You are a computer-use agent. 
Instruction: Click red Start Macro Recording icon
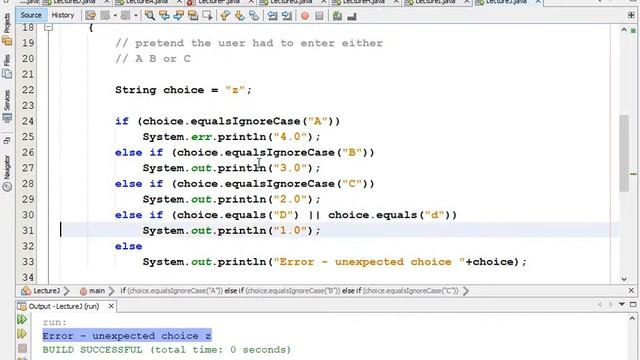click(x=305, y=16)
